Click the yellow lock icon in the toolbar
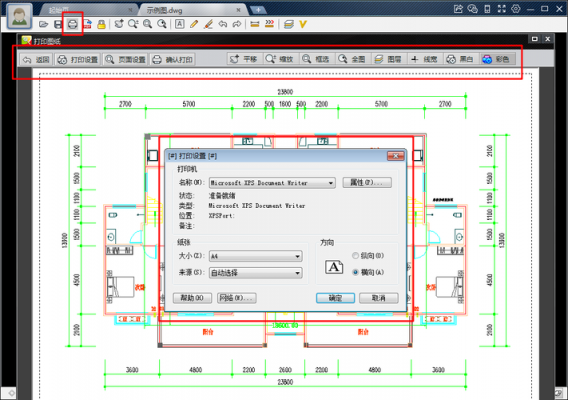This screenshot has height=400, width=568. (x=101, y=24)
